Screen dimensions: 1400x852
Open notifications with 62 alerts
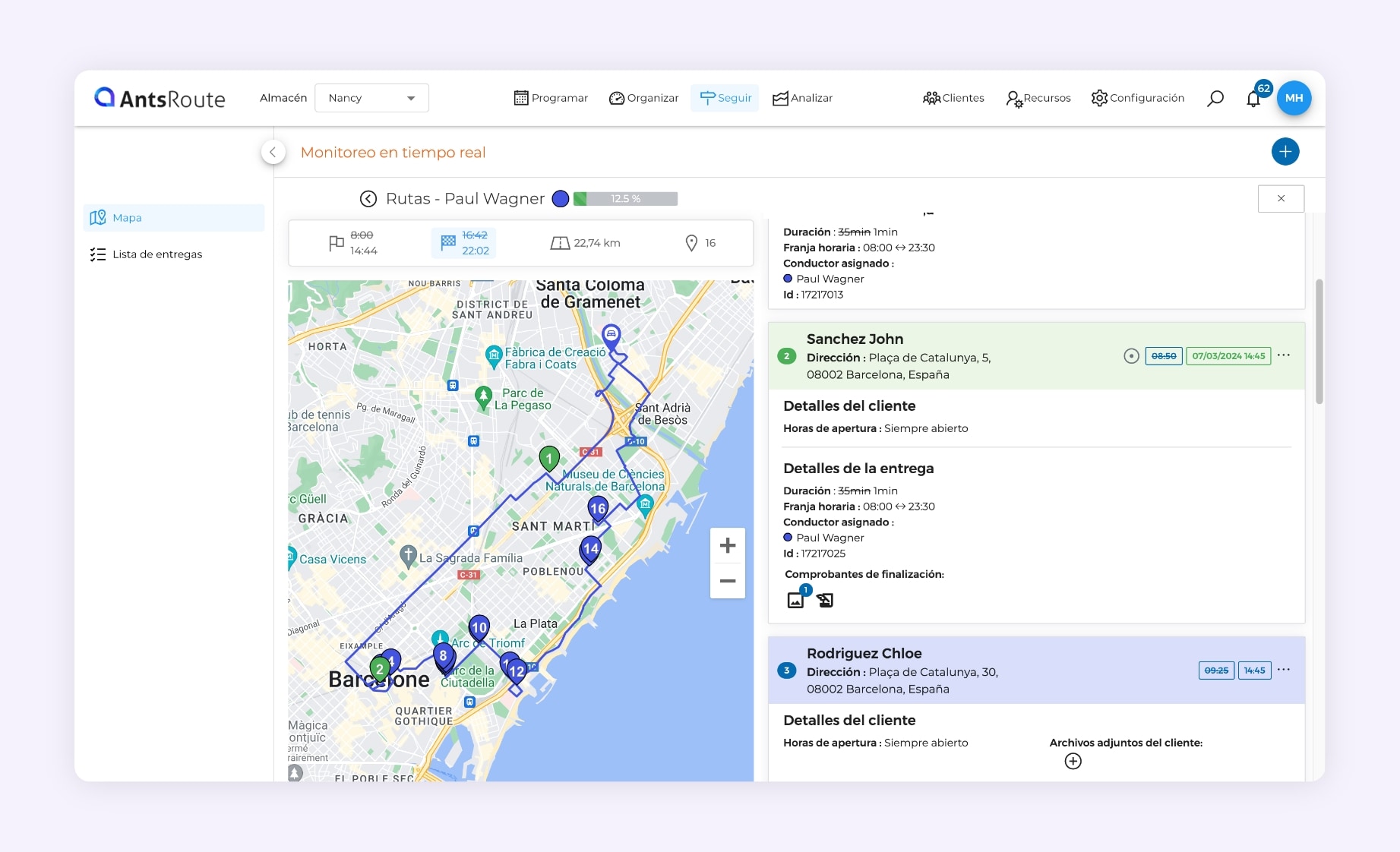coord(1253,98)
